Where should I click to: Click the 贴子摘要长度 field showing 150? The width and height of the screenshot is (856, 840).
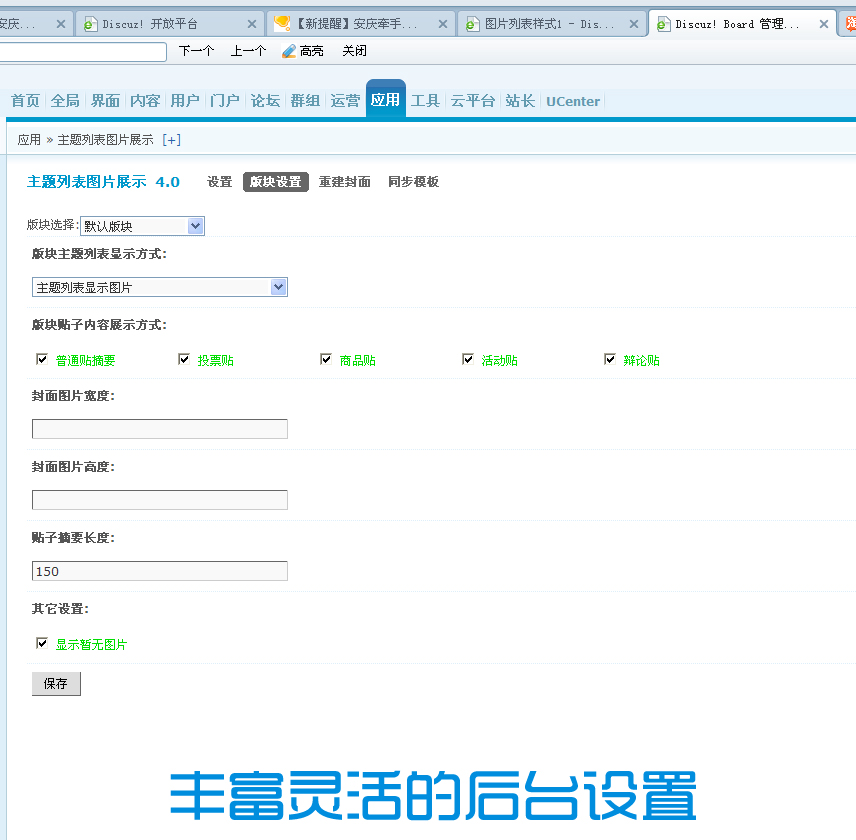click(160, 571)
